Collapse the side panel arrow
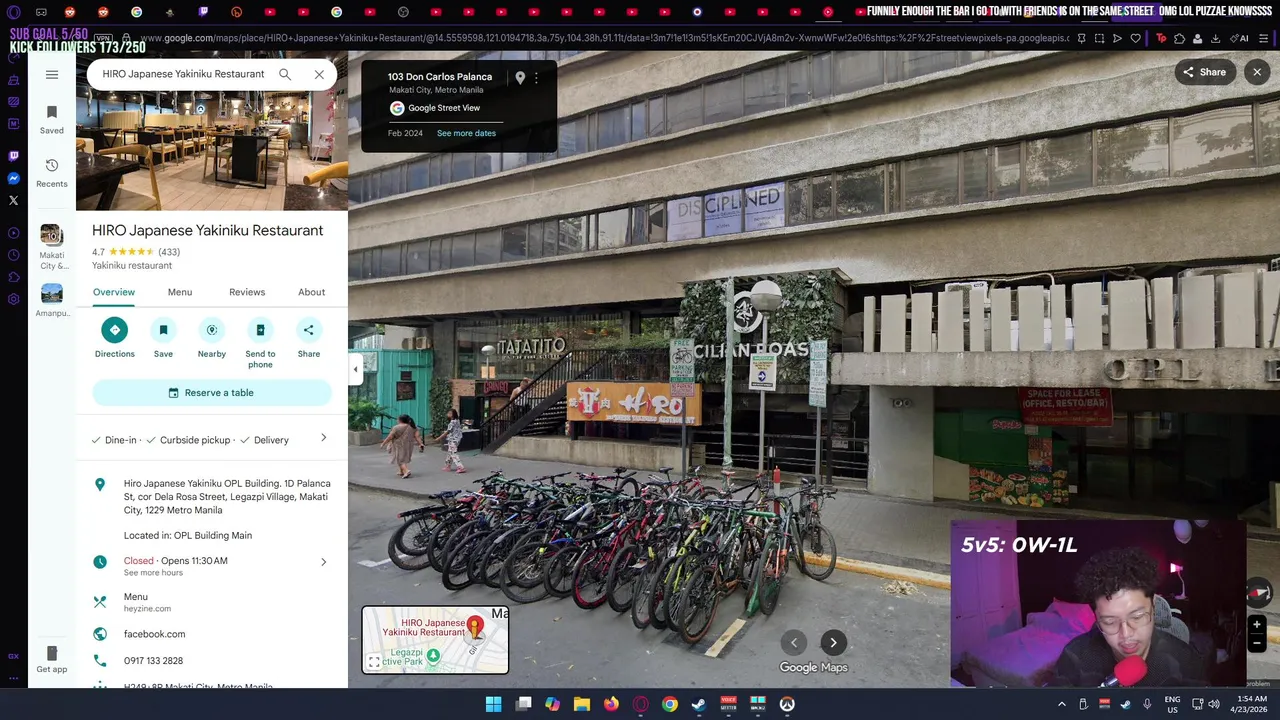The height and width of the screenshot is (720, 1280). coord(355,369)
